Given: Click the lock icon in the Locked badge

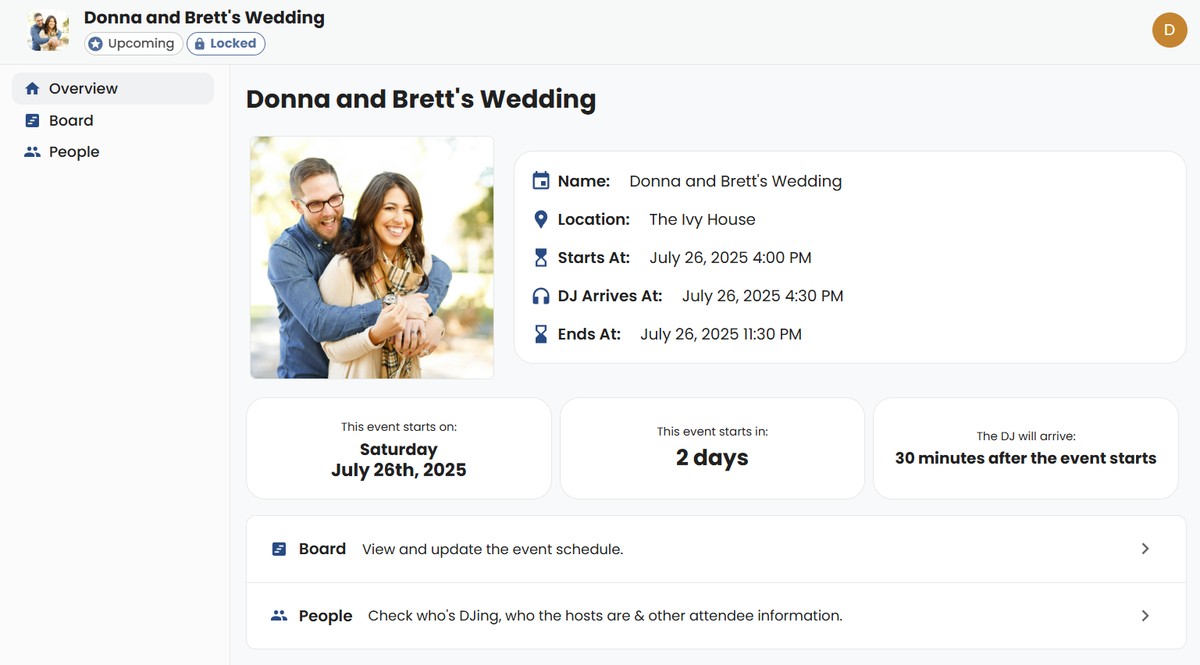Looking at the screenshot, I should [x=199, y=44].
